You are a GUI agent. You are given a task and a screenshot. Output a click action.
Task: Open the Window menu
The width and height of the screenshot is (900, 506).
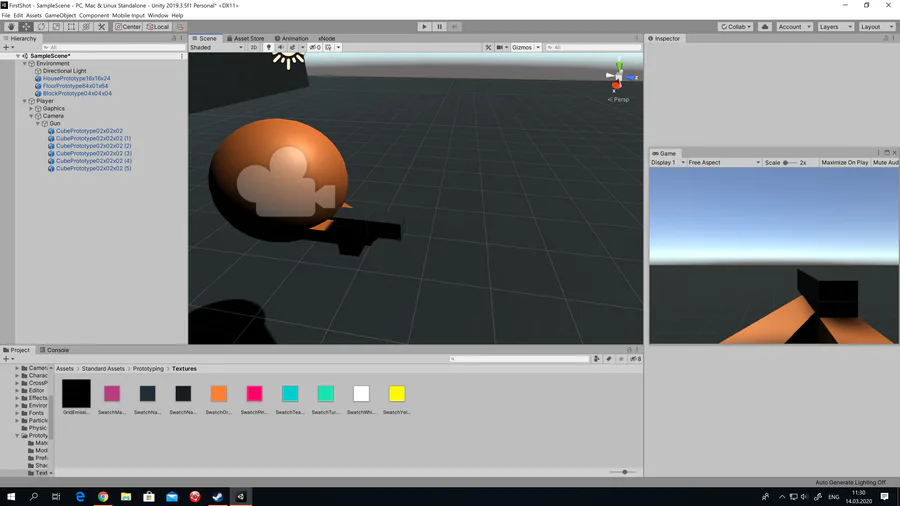(158, 15)
